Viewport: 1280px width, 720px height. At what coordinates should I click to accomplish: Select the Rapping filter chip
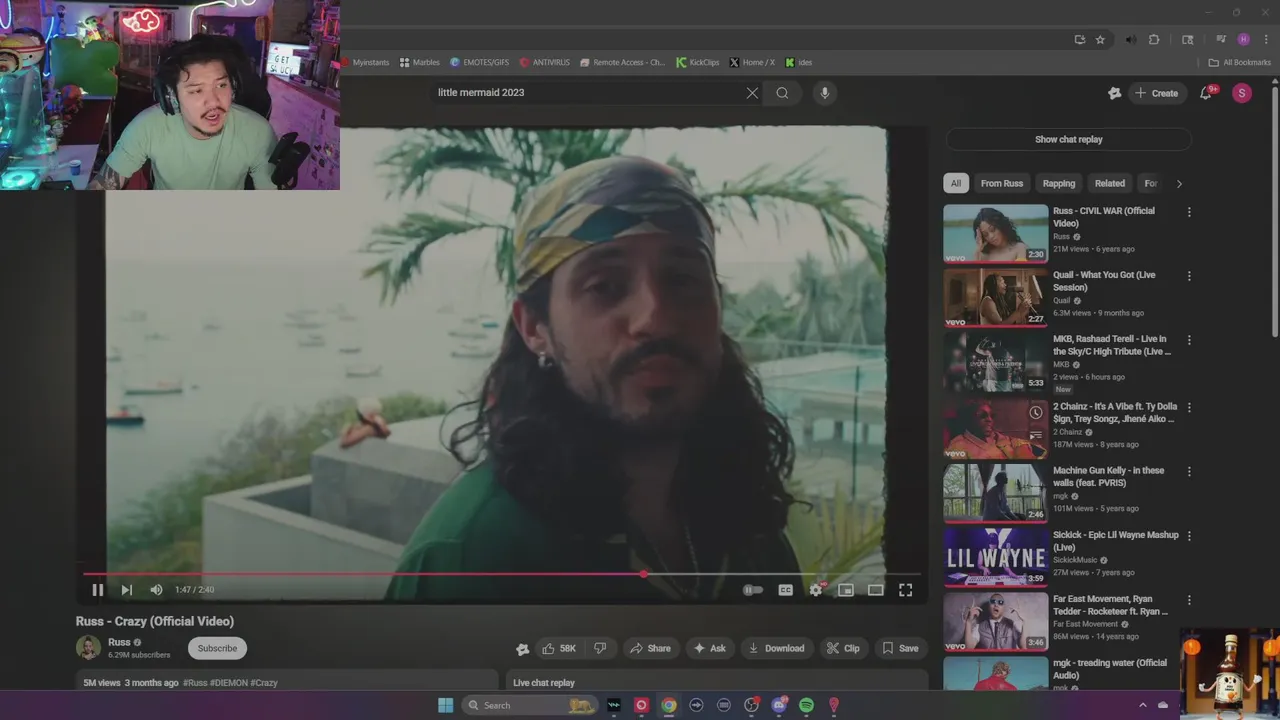[x=1059, y=183]
